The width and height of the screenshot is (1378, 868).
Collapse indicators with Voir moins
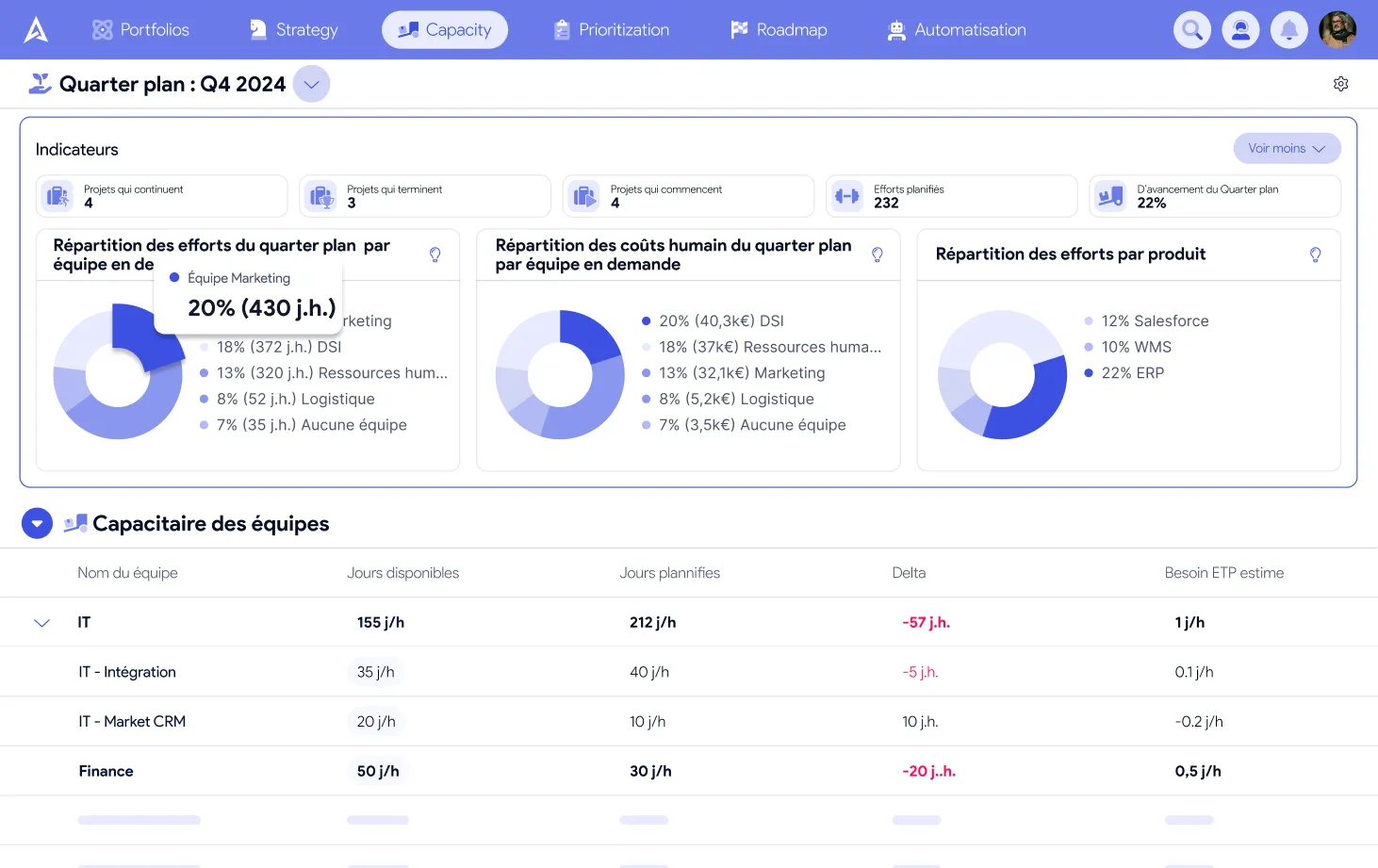tap(1287, 148)
